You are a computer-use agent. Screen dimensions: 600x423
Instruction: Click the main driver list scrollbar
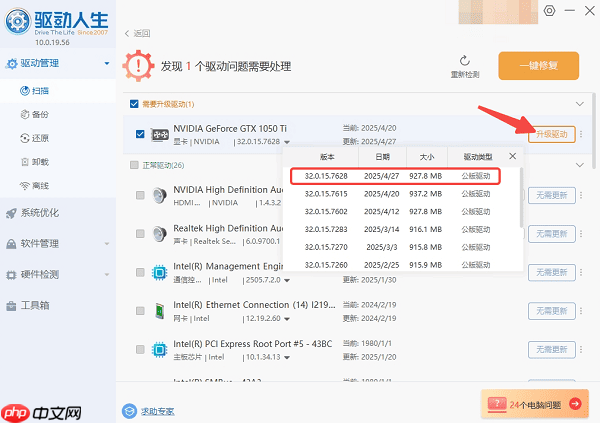click(x=594, y=131)
